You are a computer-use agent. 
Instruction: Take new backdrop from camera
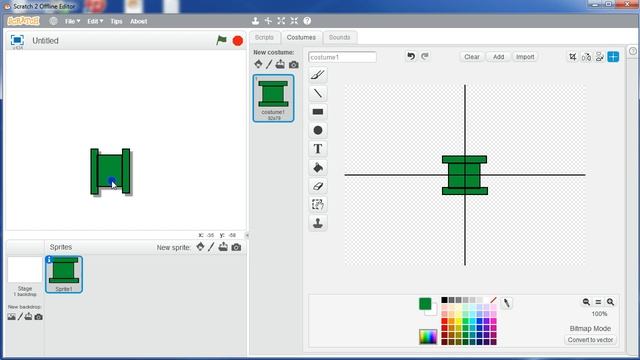(x=38, y=317)
